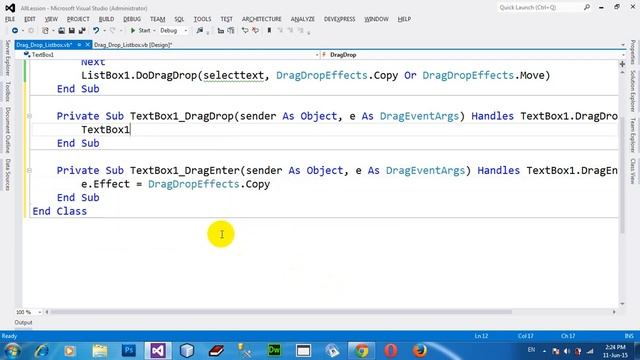The image size is (640, 360).
Task: Click the volume icon in system tray
Action: pyautogui.click(x=567, y=351)
